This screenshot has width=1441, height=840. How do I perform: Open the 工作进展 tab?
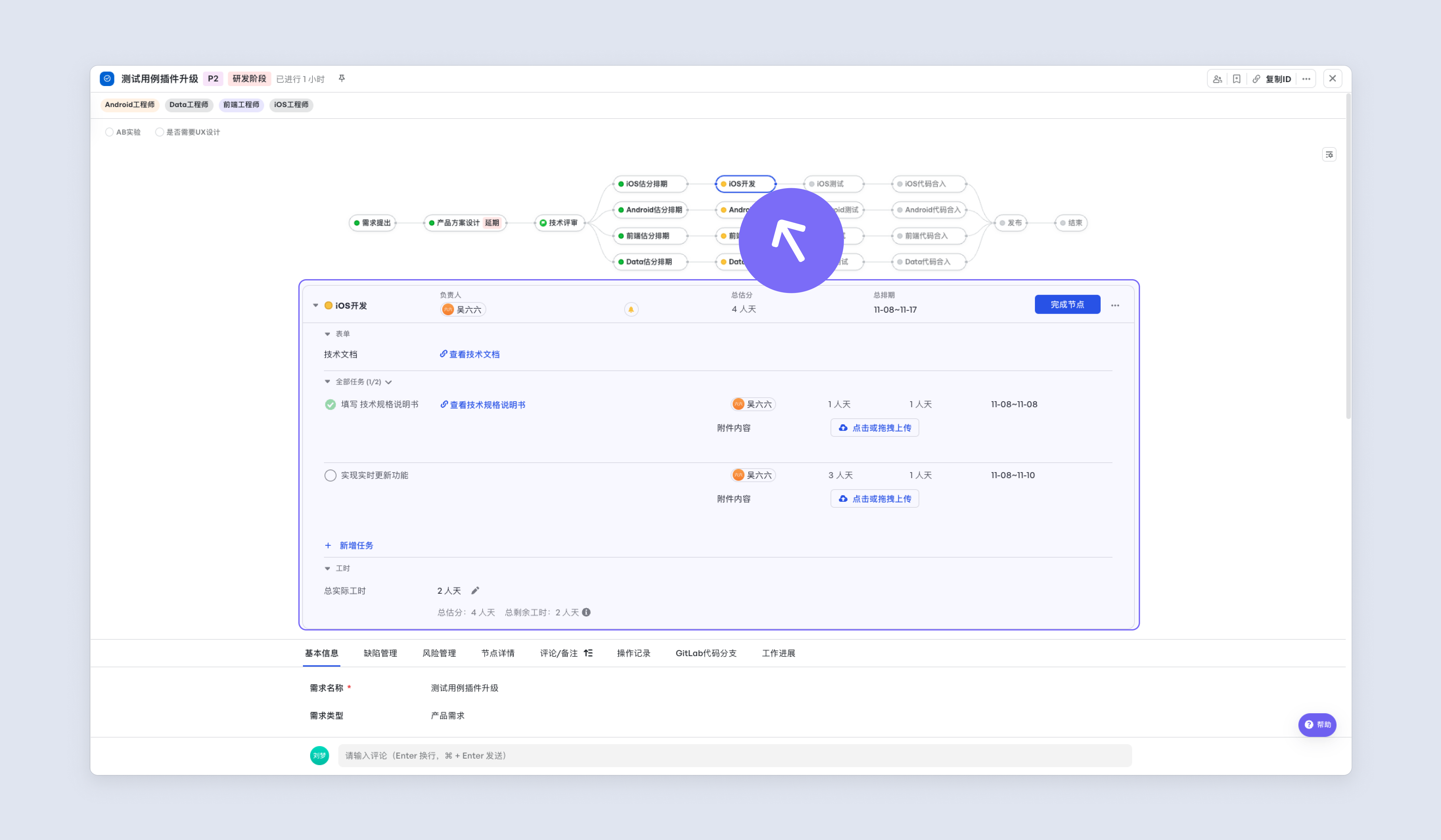[x=779, y=652]
